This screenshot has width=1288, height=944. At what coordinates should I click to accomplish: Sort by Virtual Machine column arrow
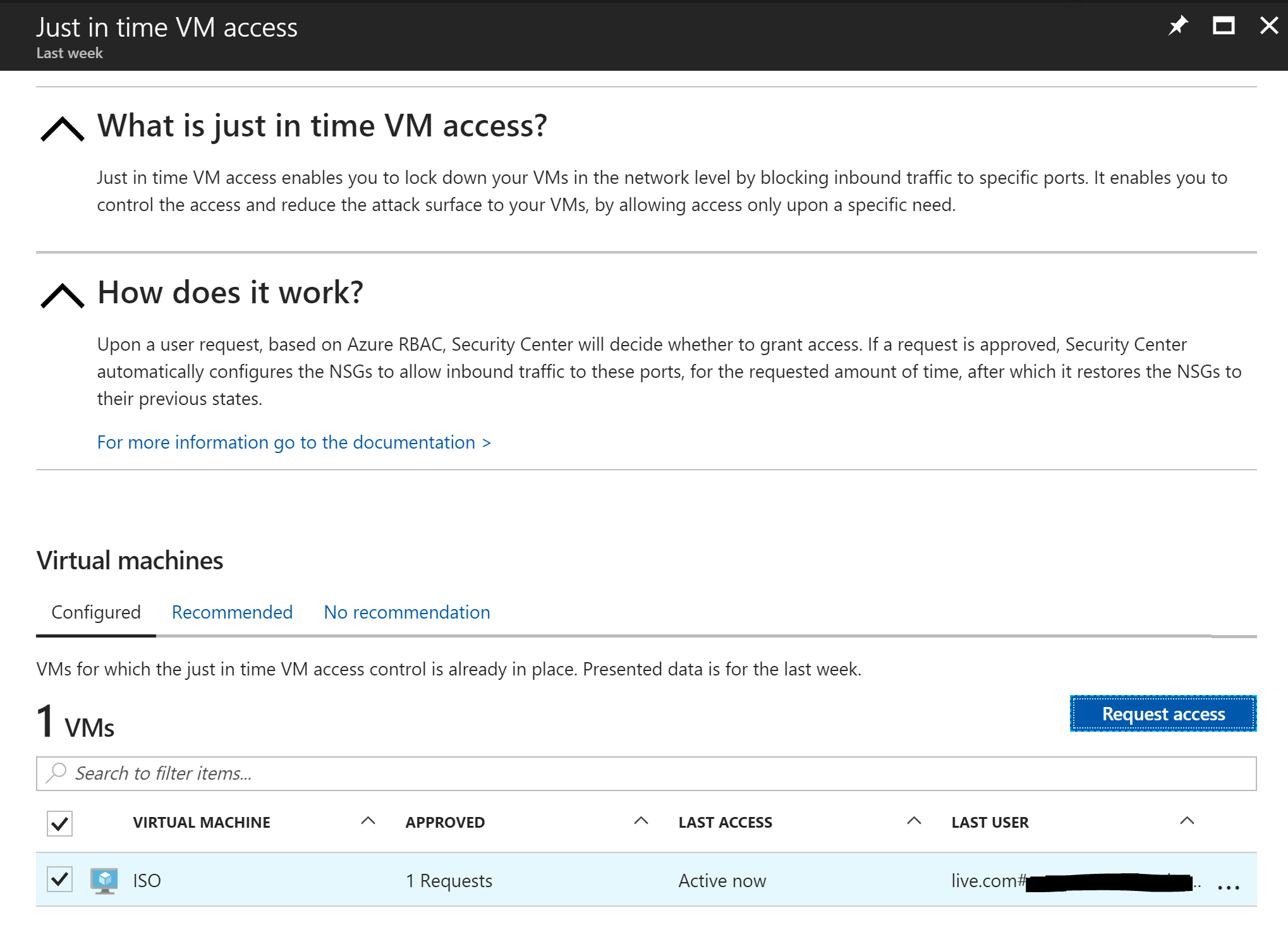[368, 821]
